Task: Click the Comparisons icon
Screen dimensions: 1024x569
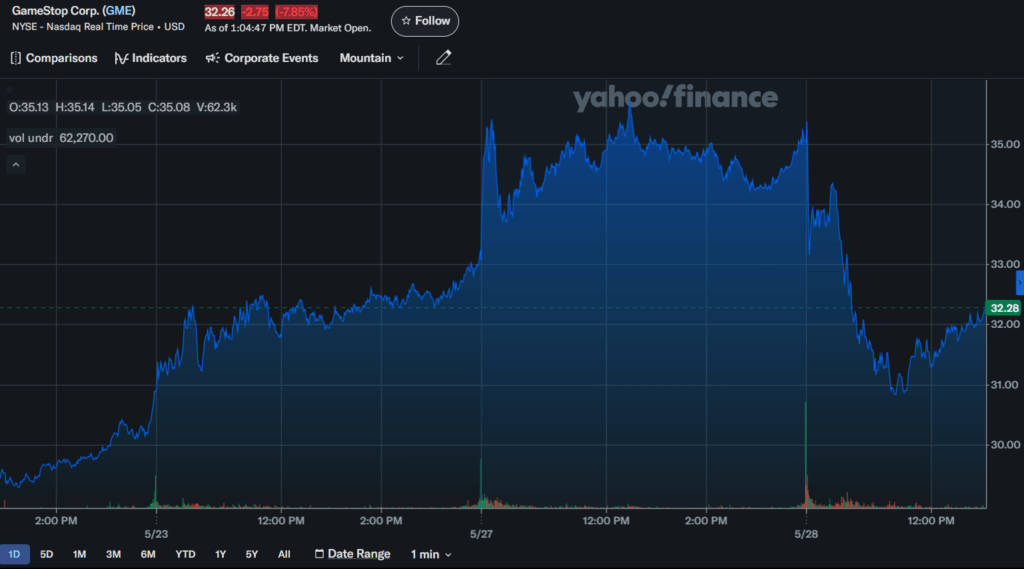Action: pos(16,58)
